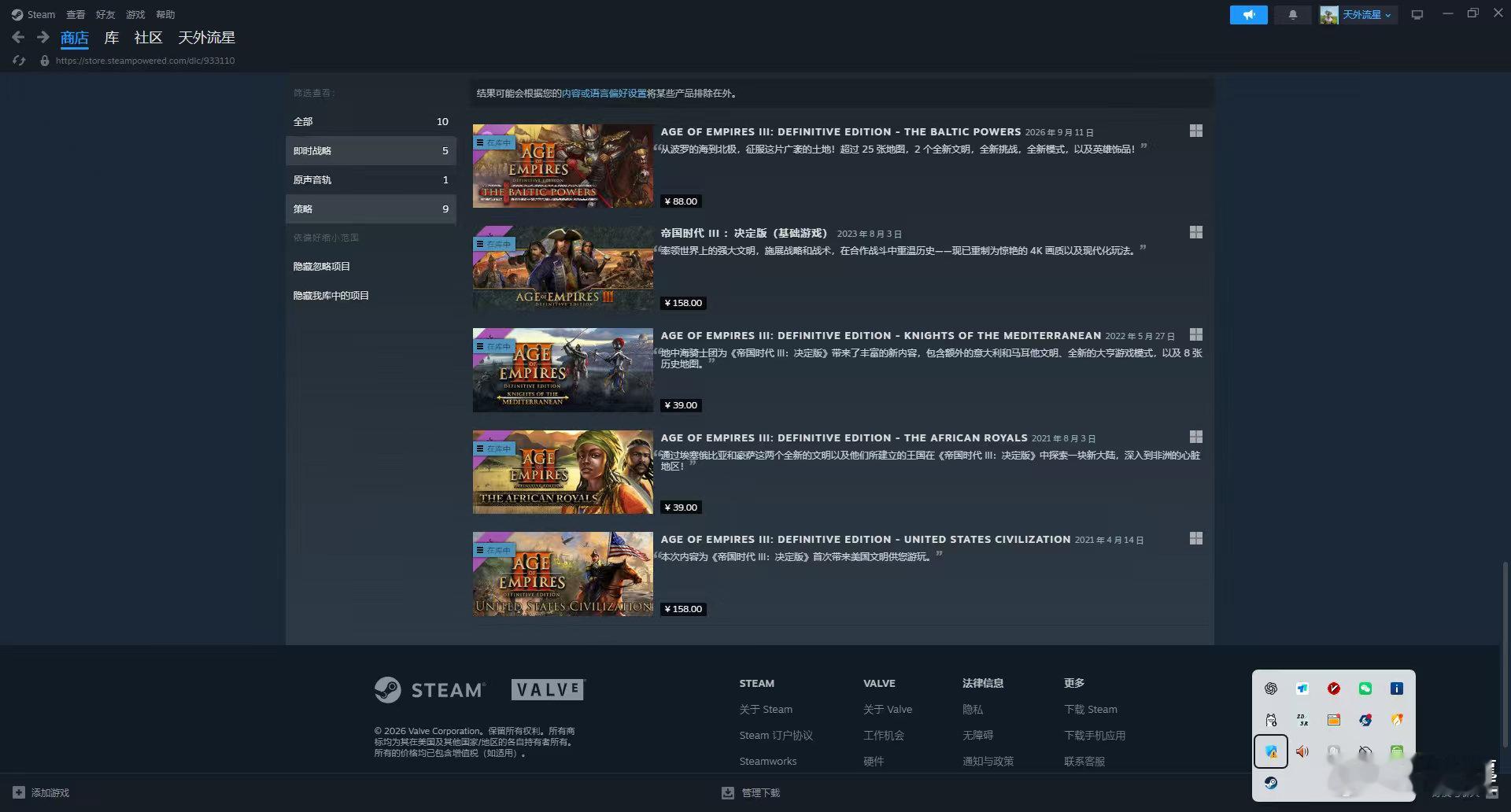Click 添加游戏 in the bottom bar
Viewport: 1511px width, 812px height.
[x=50, y=792]
